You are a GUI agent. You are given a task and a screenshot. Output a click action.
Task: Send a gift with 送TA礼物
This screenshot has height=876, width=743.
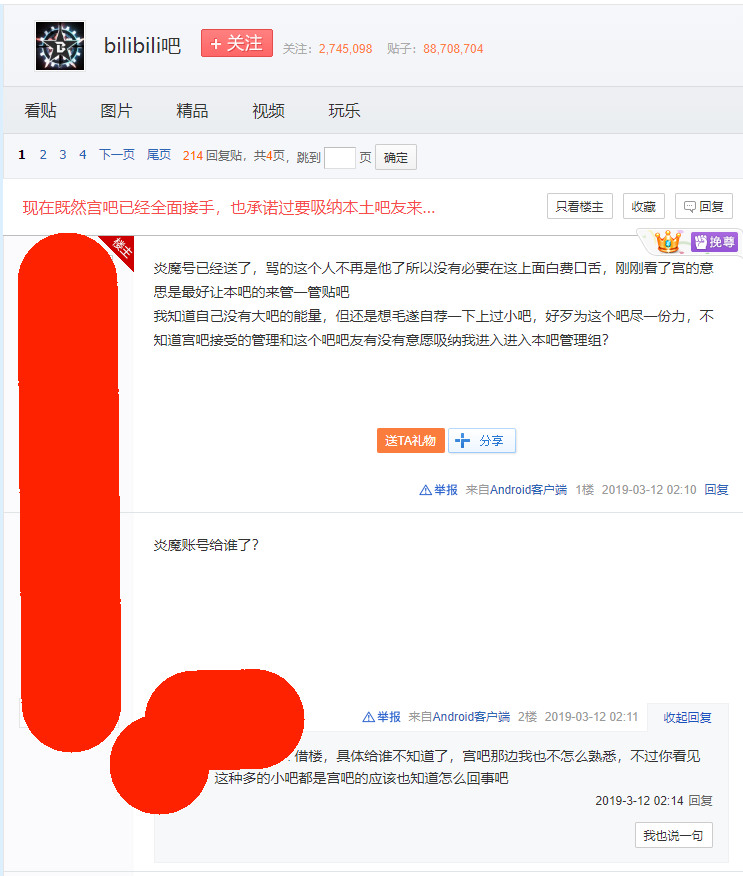[x=410, y=441]
